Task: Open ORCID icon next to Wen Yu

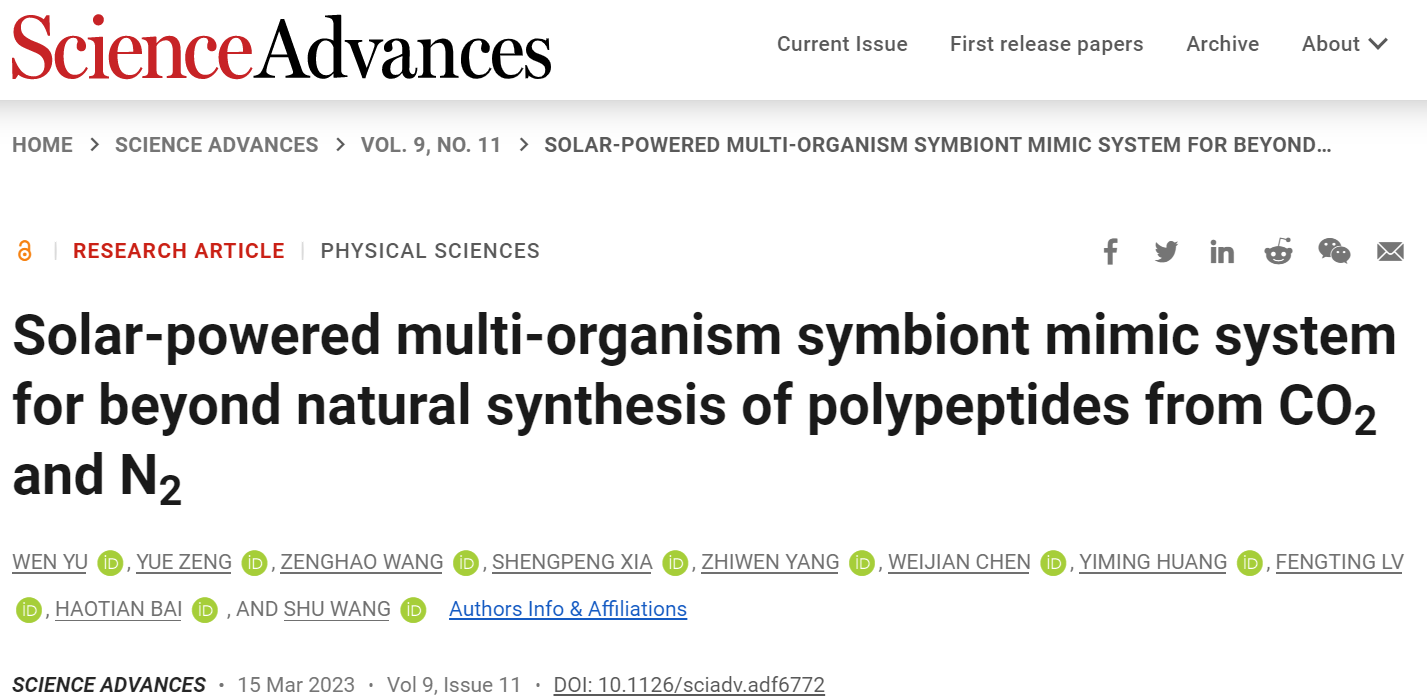Action: click(109, 563)
